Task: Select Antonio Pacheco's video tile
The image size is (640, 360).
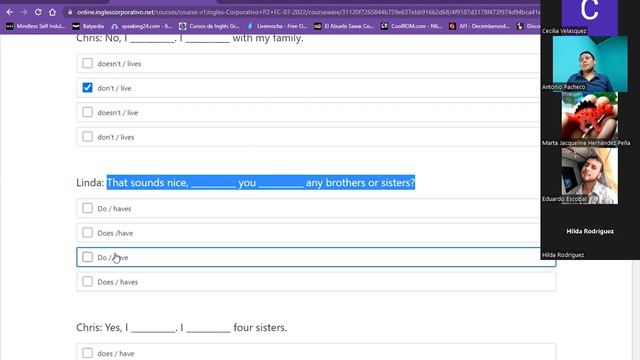Action: click(590, 64)
